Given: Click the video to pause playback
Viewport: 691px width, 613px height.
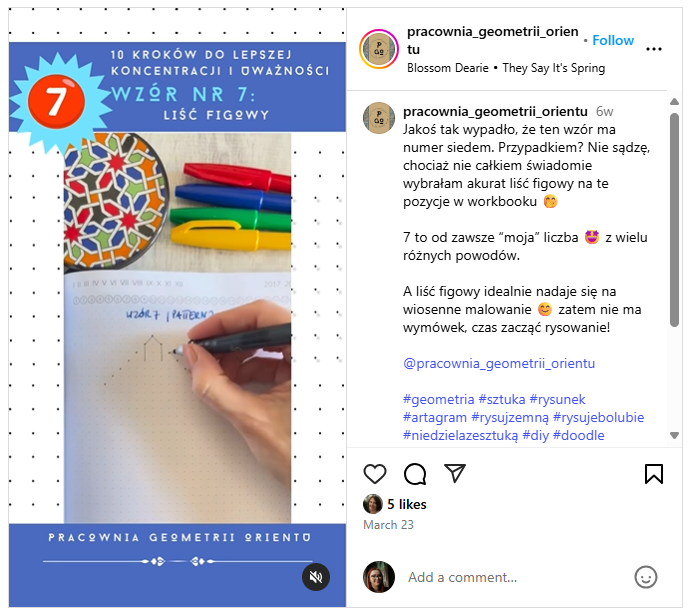Looking at the screenshot, I should 177,307.
